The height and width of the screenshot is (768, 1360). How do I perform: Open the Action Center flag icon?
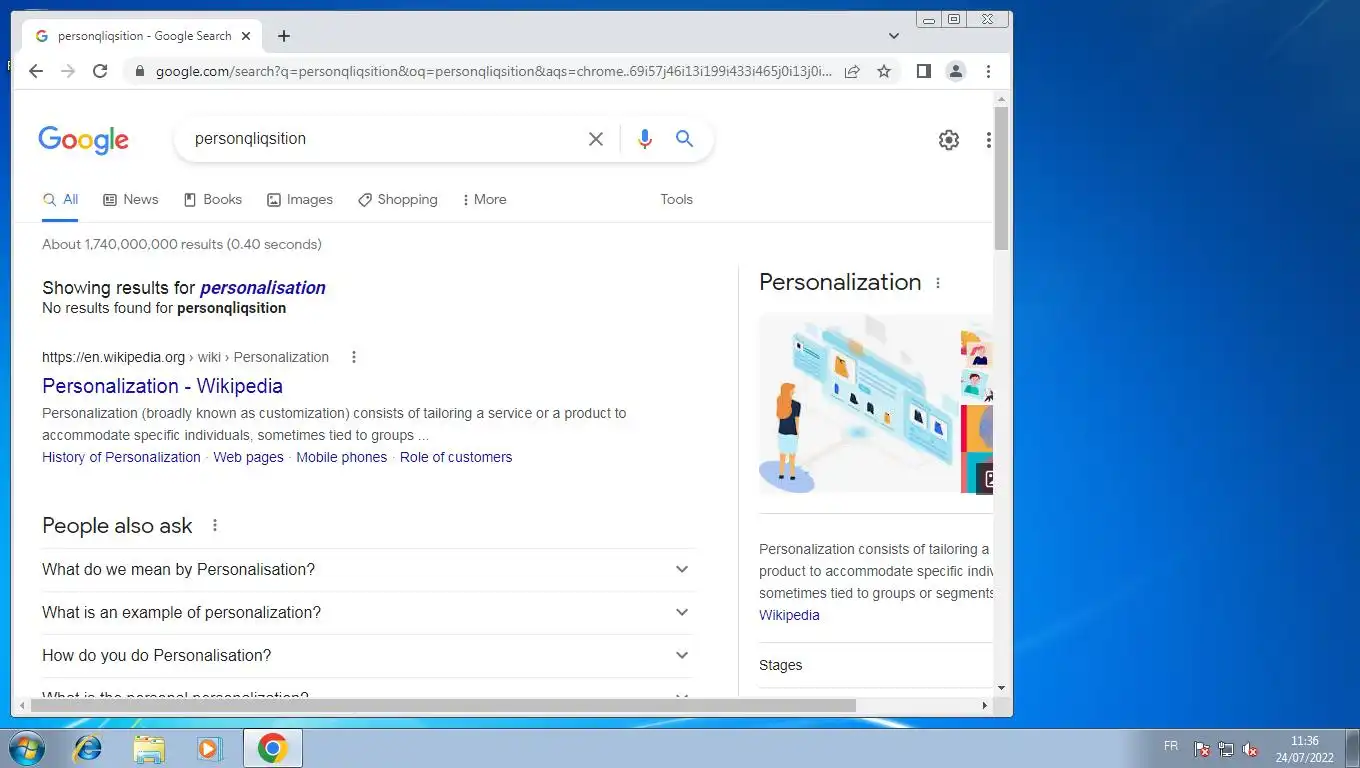1202,749
